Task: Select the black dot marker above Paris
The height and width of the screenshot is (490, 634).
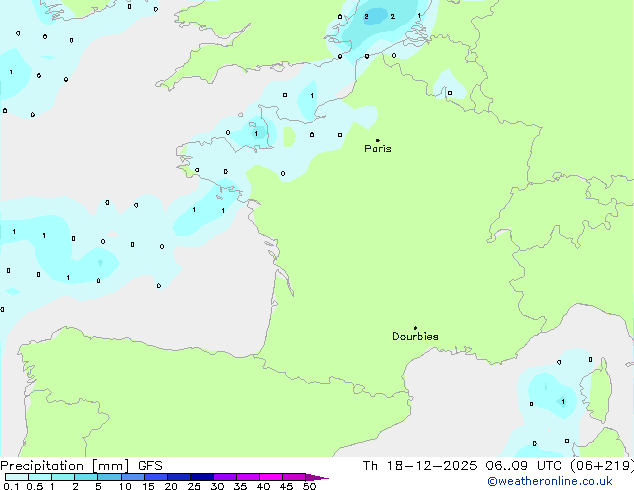Action: (x=378, y=140)
